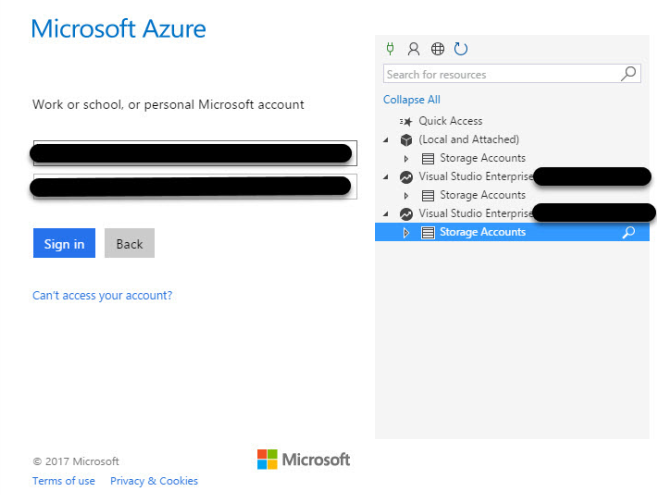Expand Storage Accounts under Local and Attached
The width and height of the screenshot is (658, 495).
coord(406,158)
